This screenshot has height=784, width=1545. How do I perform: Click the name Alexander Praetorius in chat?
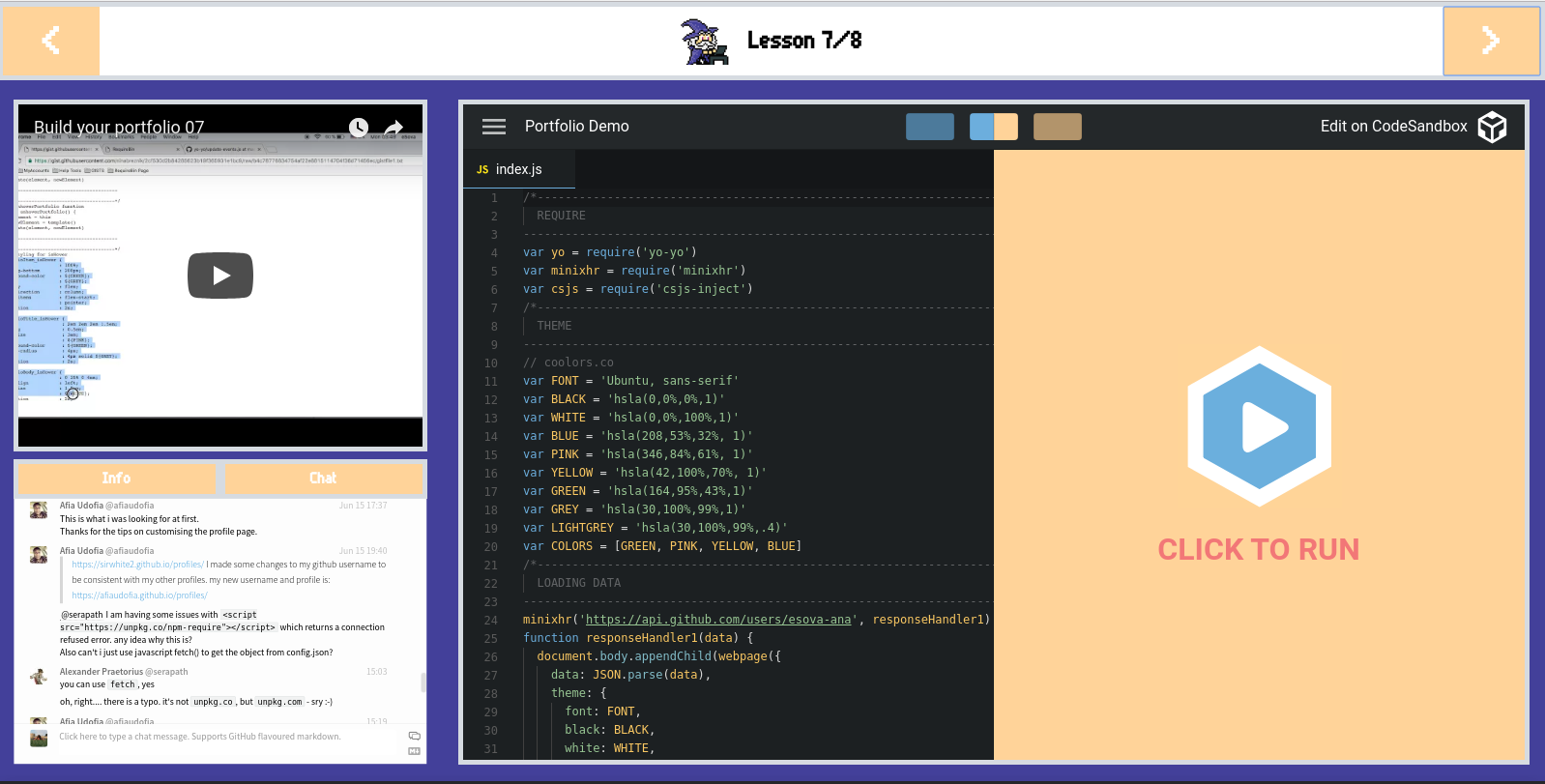click(102, 672)
